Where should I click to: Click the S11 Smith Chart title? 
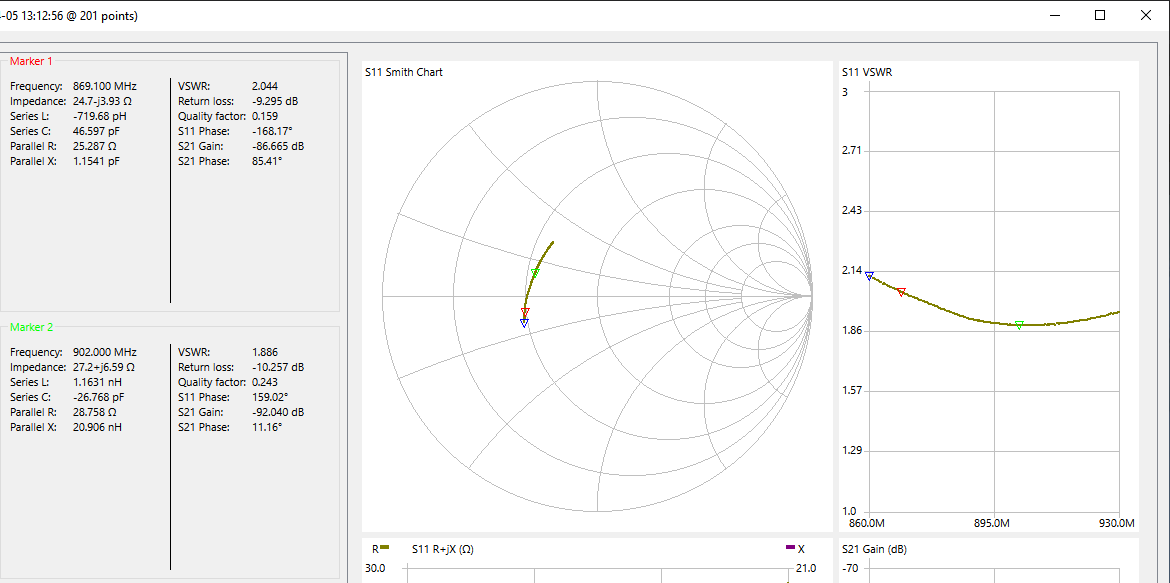404,72
